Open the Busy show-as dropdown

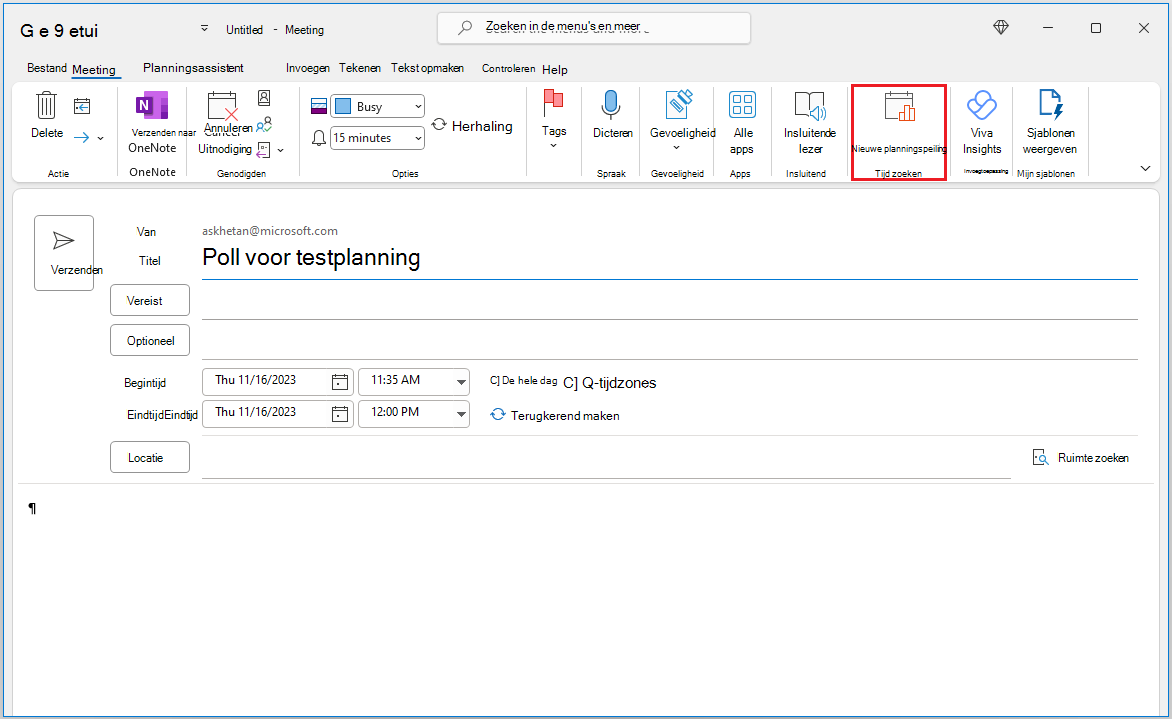pos(377,107)
